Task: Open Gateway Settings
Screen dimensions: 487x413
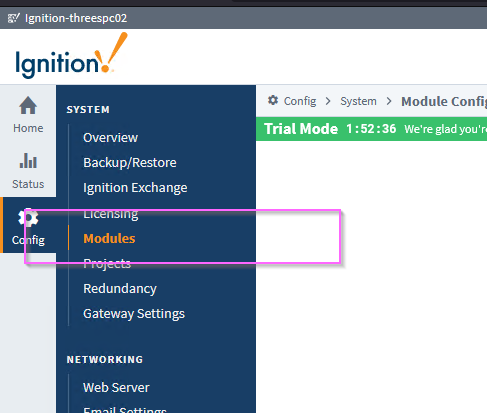Action: coord(134,314)
